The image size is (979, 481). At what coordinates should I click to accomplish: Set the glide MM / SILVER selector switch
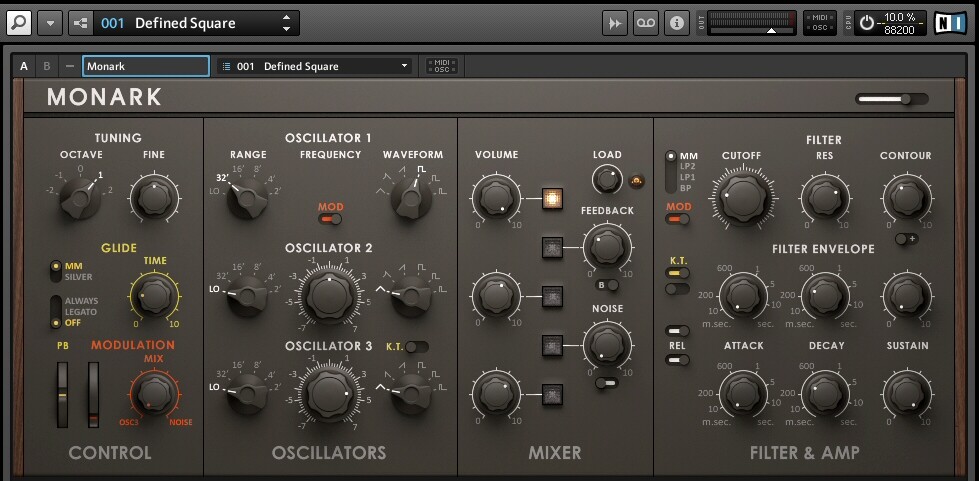point(56,271)
